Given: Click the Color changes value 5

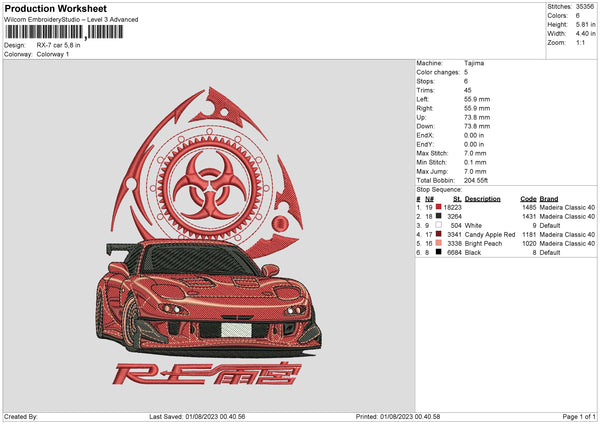Looking at the screenshot, I should tap(466, 72).
